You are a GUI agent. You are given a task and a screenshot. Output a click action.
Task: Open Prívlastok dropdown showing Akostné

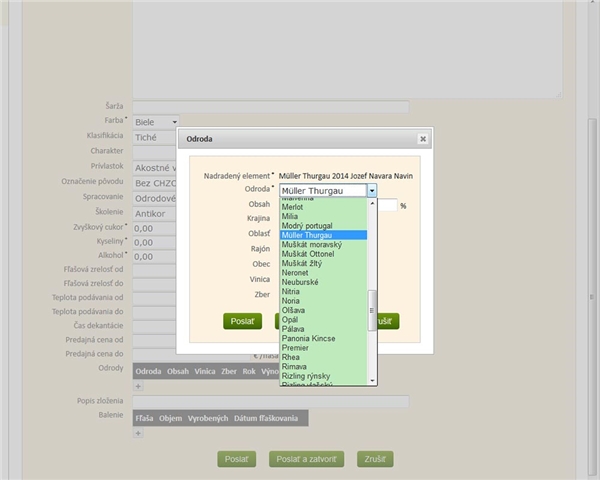[154, 168]
